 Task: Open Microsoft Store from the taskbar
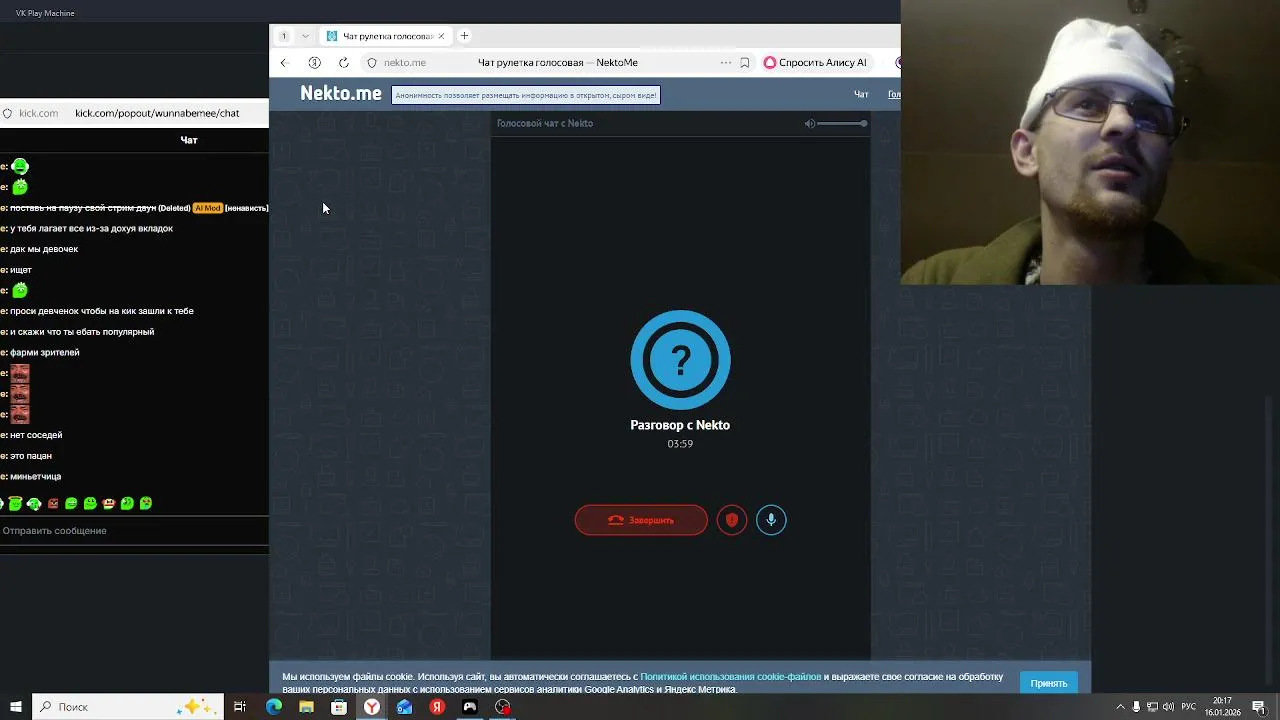click(x=339, y=707)
